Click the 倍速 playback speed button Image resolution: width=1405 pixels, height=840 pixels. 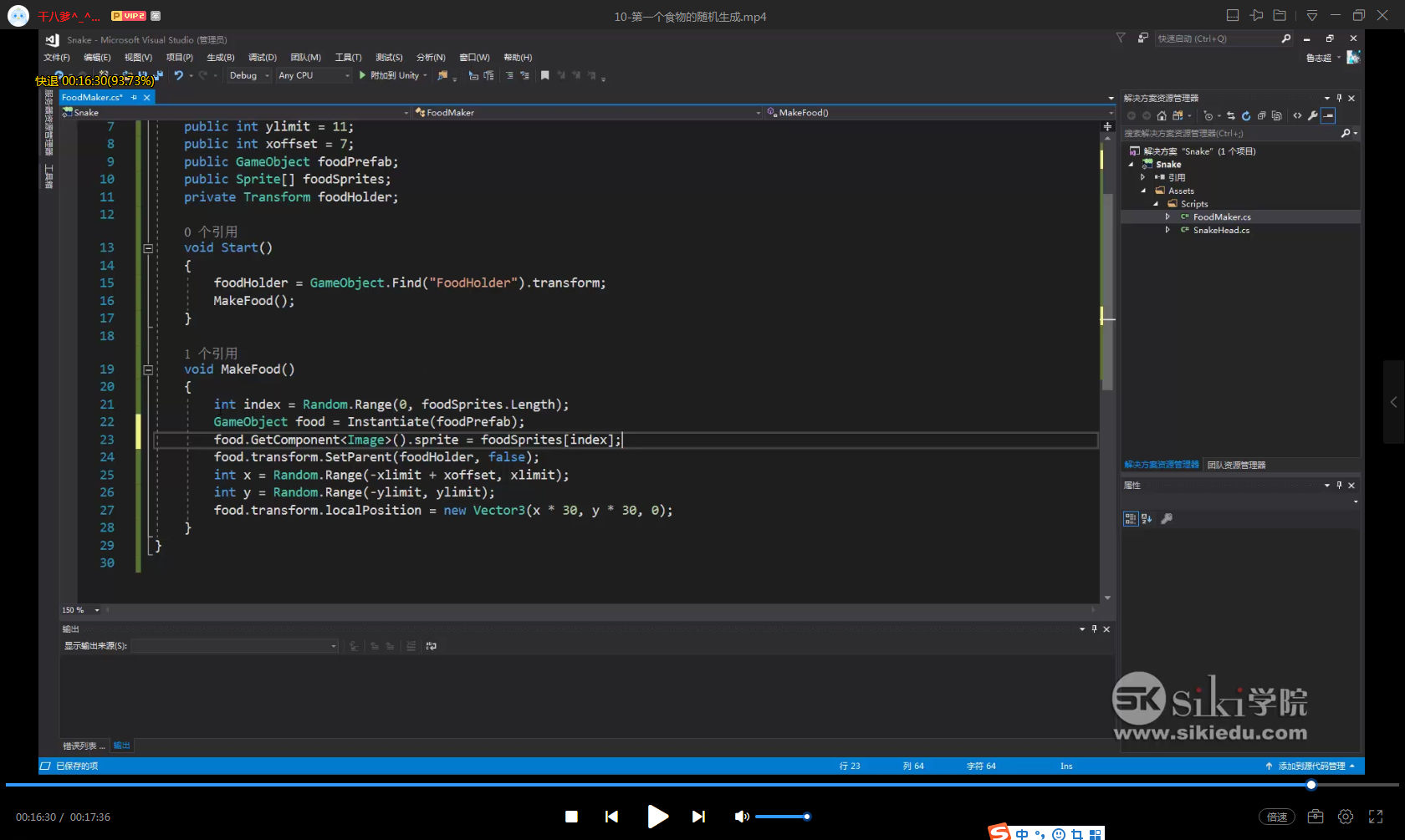[x=1277, y=817]
